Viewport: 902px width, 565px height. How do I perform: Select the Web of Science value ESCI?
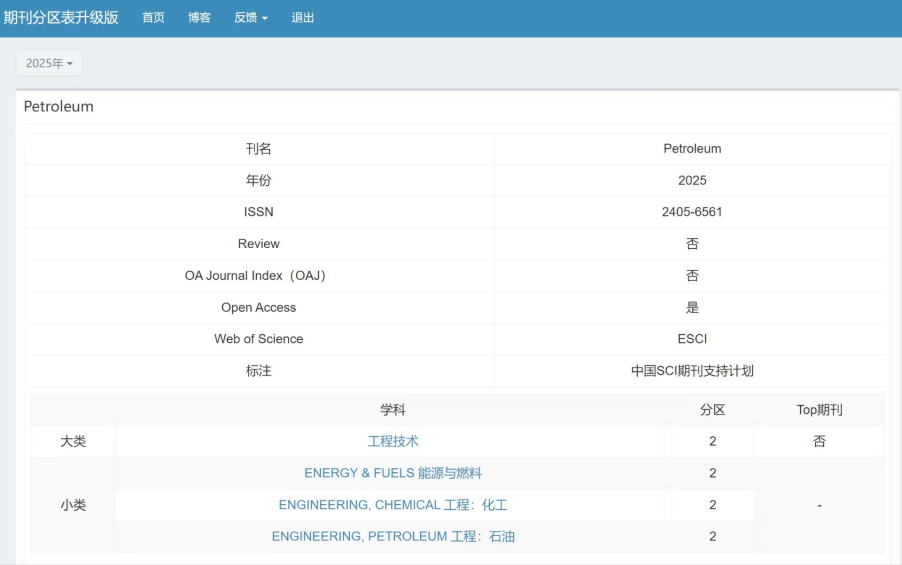tap(692, 339)
